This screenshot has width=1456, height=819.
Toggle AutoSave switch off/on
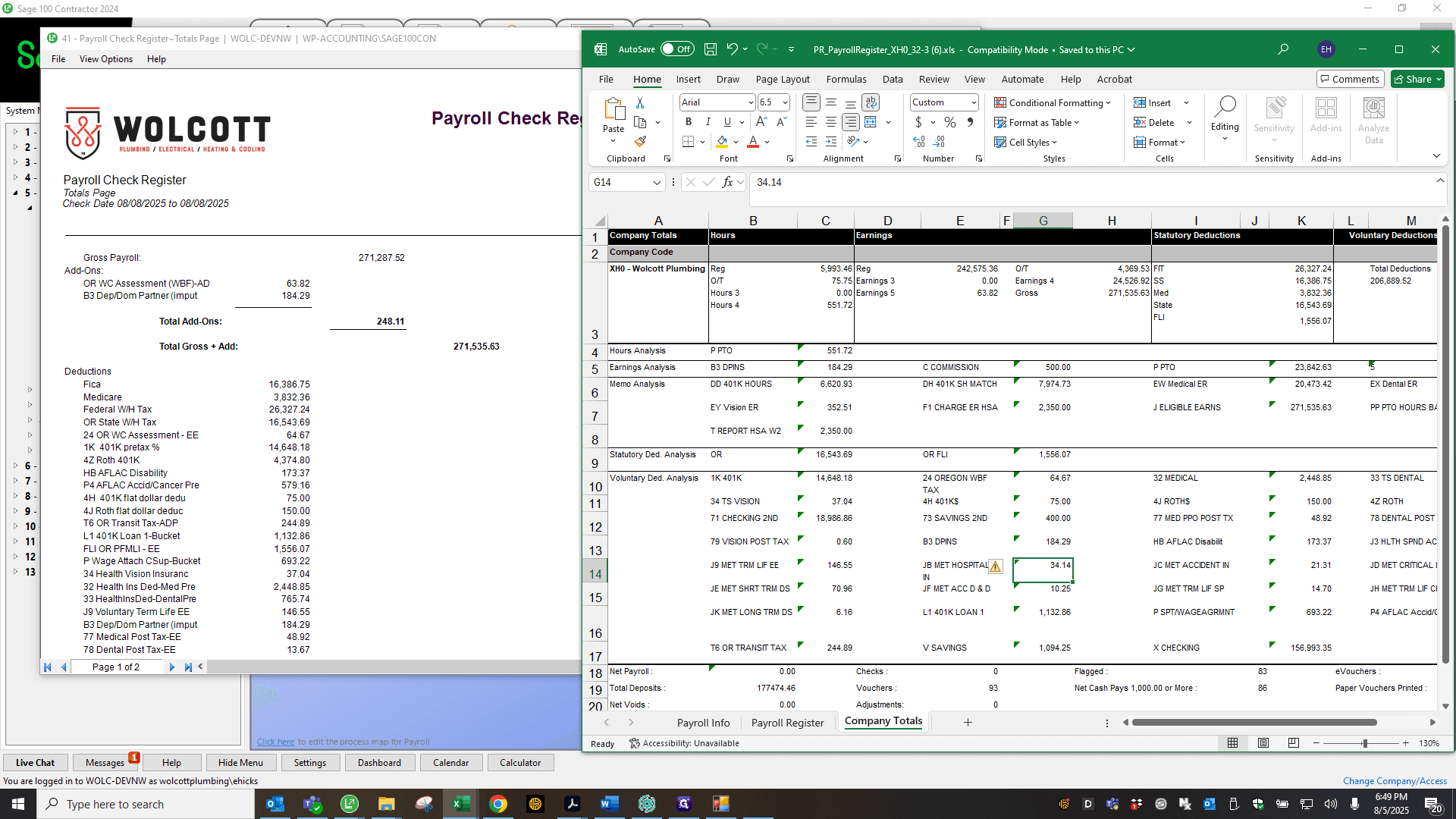click(x=677, y=49)
